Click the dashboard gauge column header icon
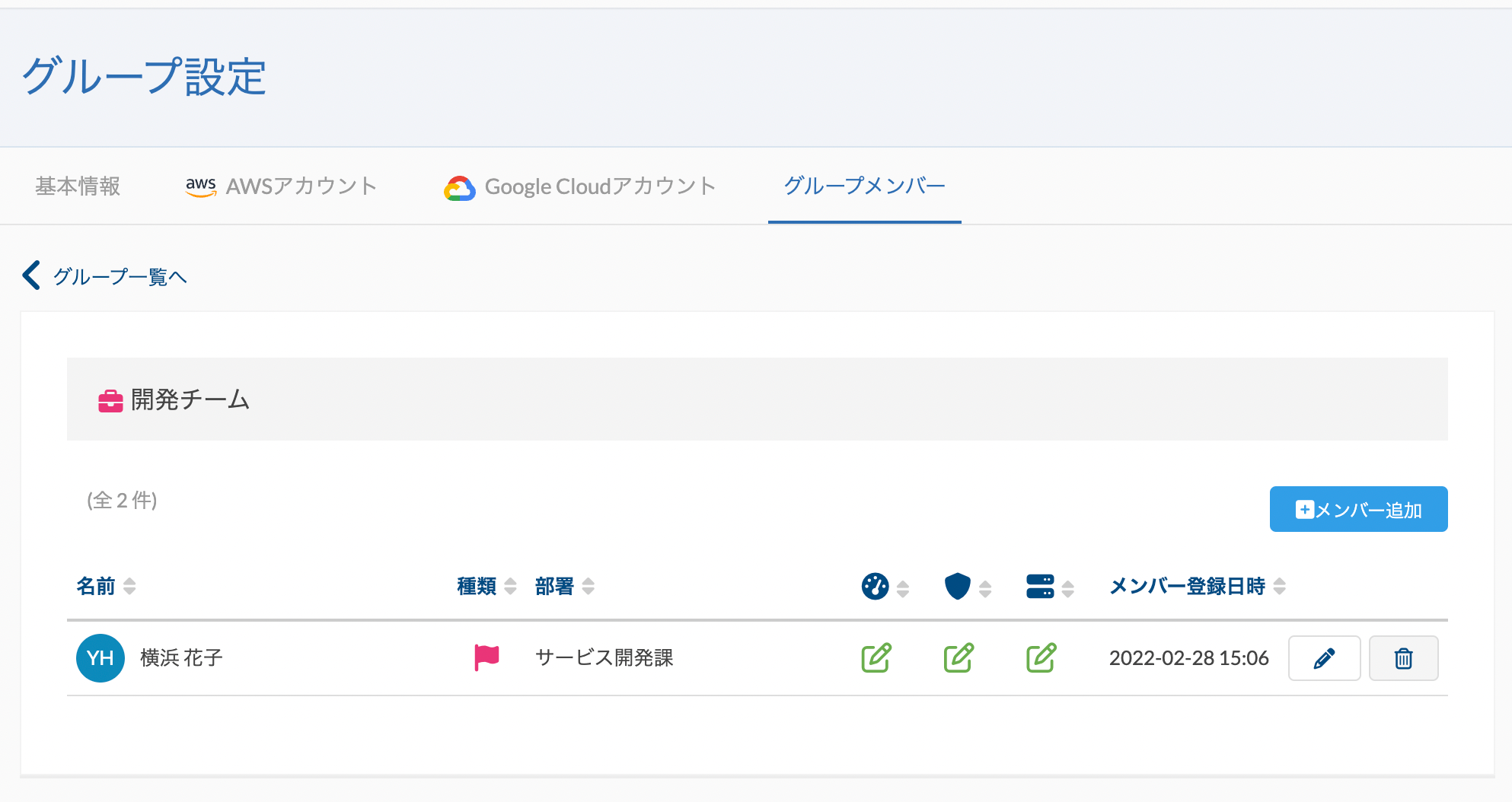This screenshot has width=1512, height=802. click(x=875, y=586)
